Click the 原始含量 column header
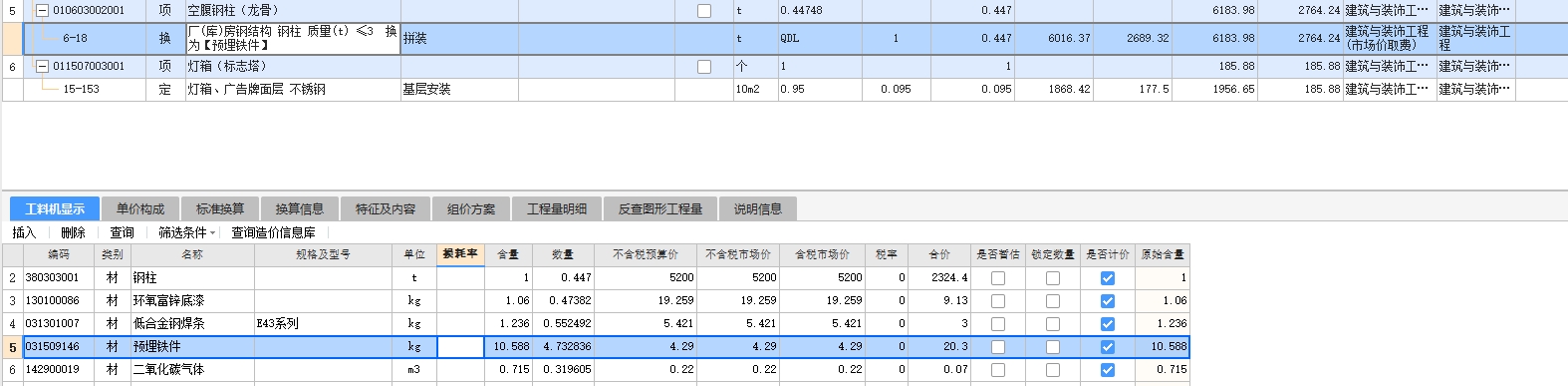 coord(1162,254)
